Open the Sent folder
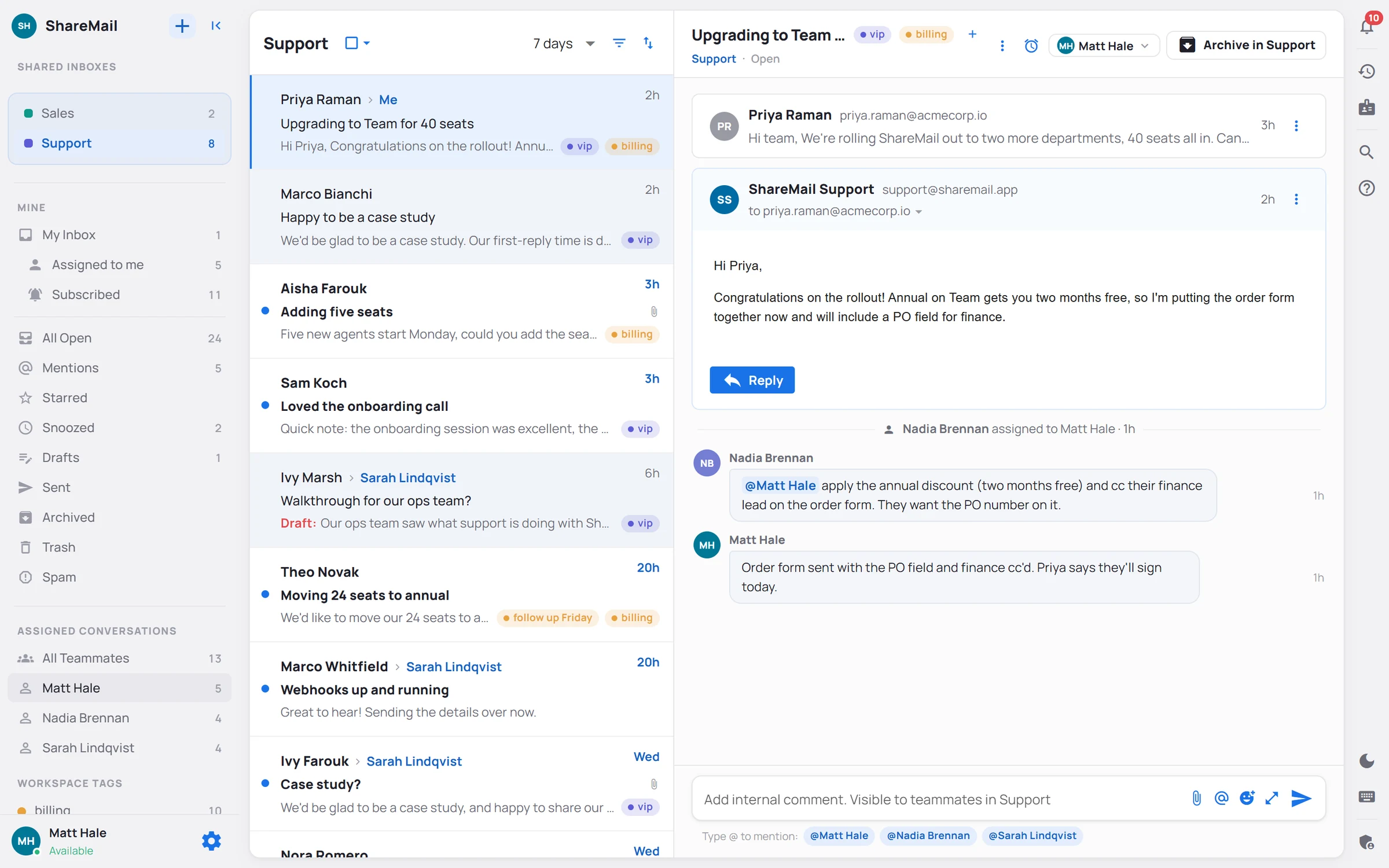This screenshot has height=868, width=1389. click(120, 488)
